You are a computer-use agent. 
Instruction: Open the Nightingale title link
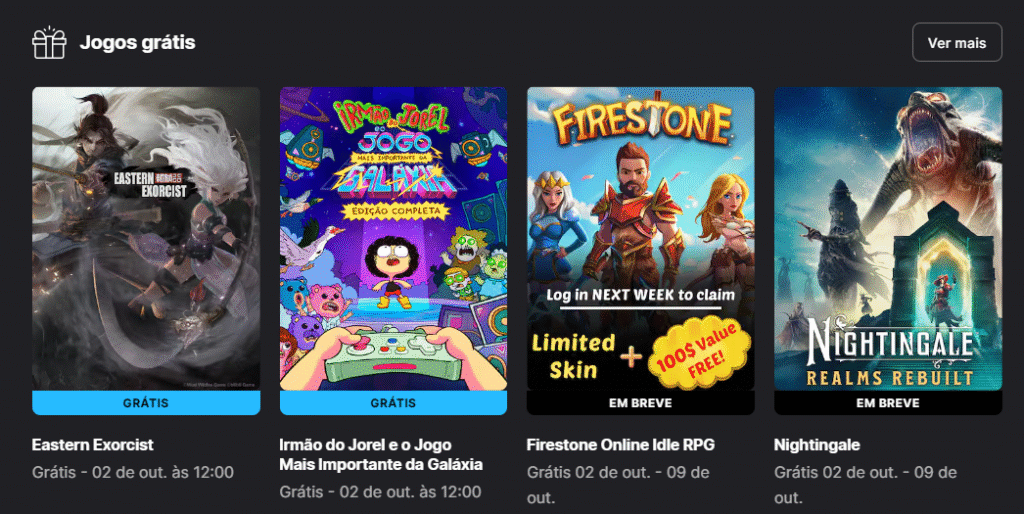point(817,445)
